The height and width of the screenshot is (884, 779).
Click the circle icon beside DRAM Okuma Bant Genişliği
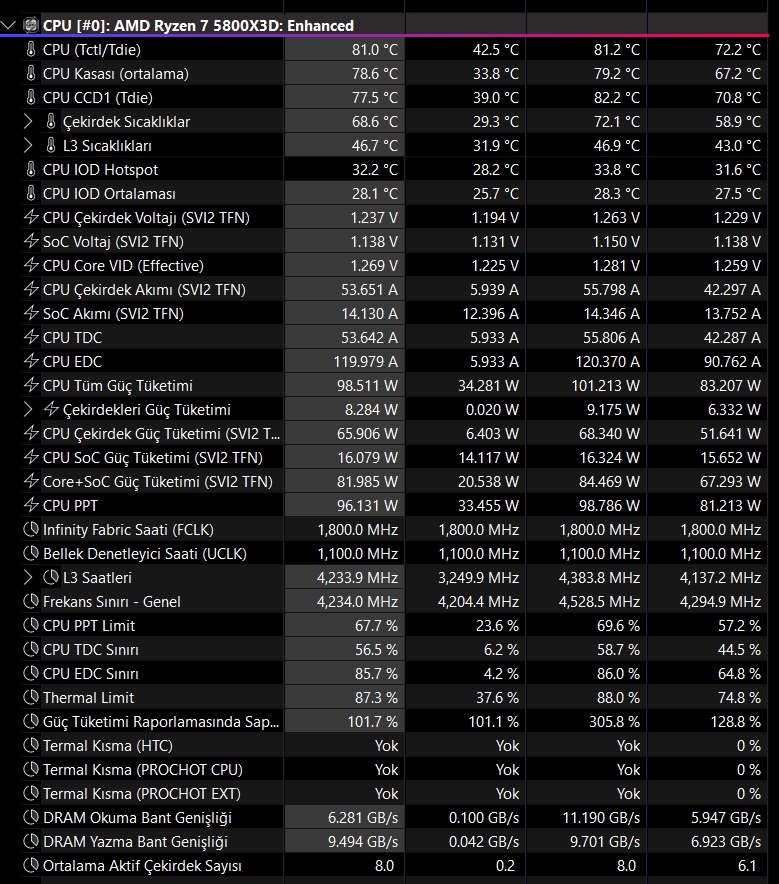[31, 817]
